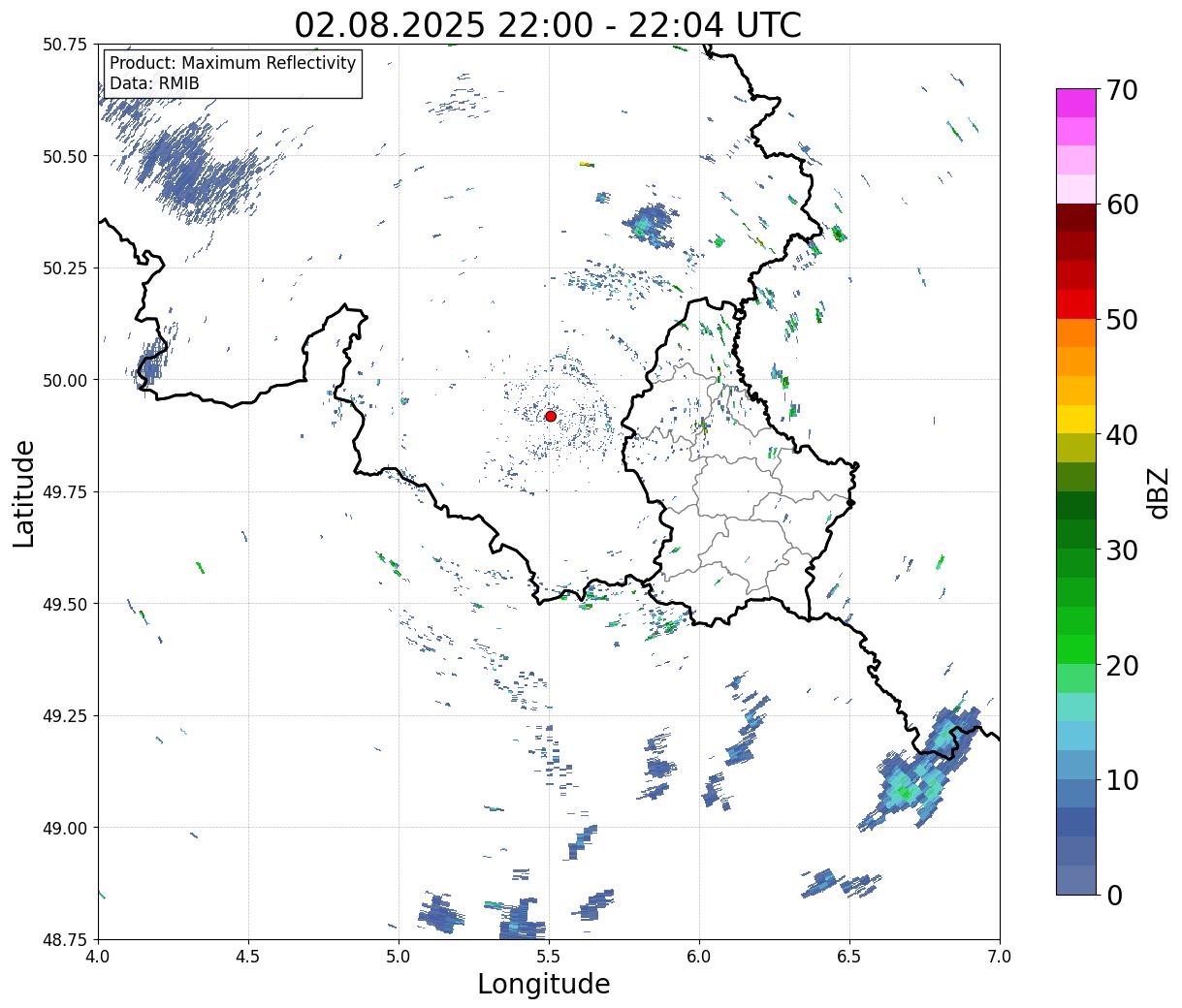Screen dimensions: 1182x1008
Task: Click the 'Latitude' axis label
Action: (24, 493)
